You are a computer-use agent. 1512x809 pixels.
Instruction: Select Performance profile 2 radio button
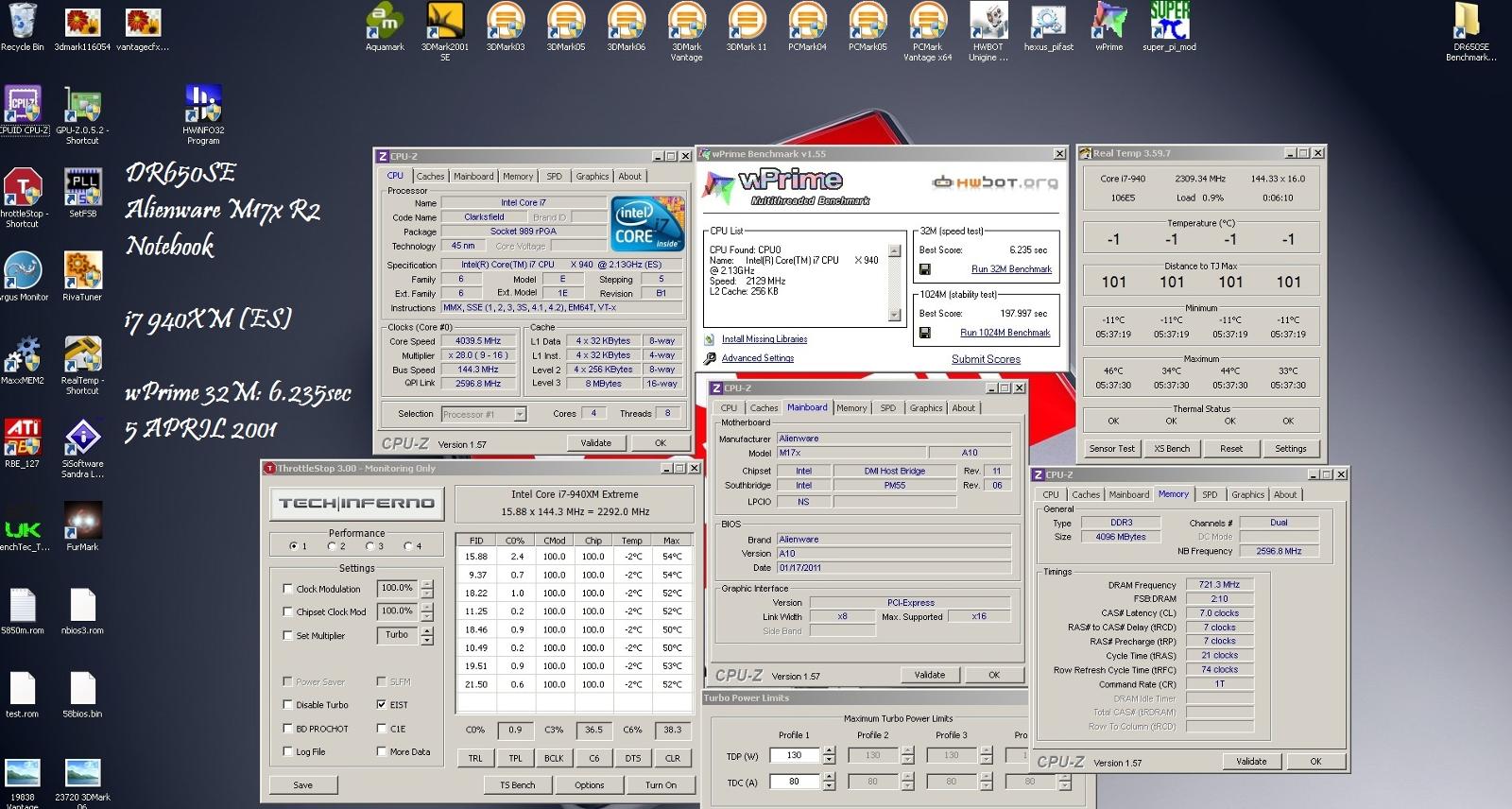point(332,546)
